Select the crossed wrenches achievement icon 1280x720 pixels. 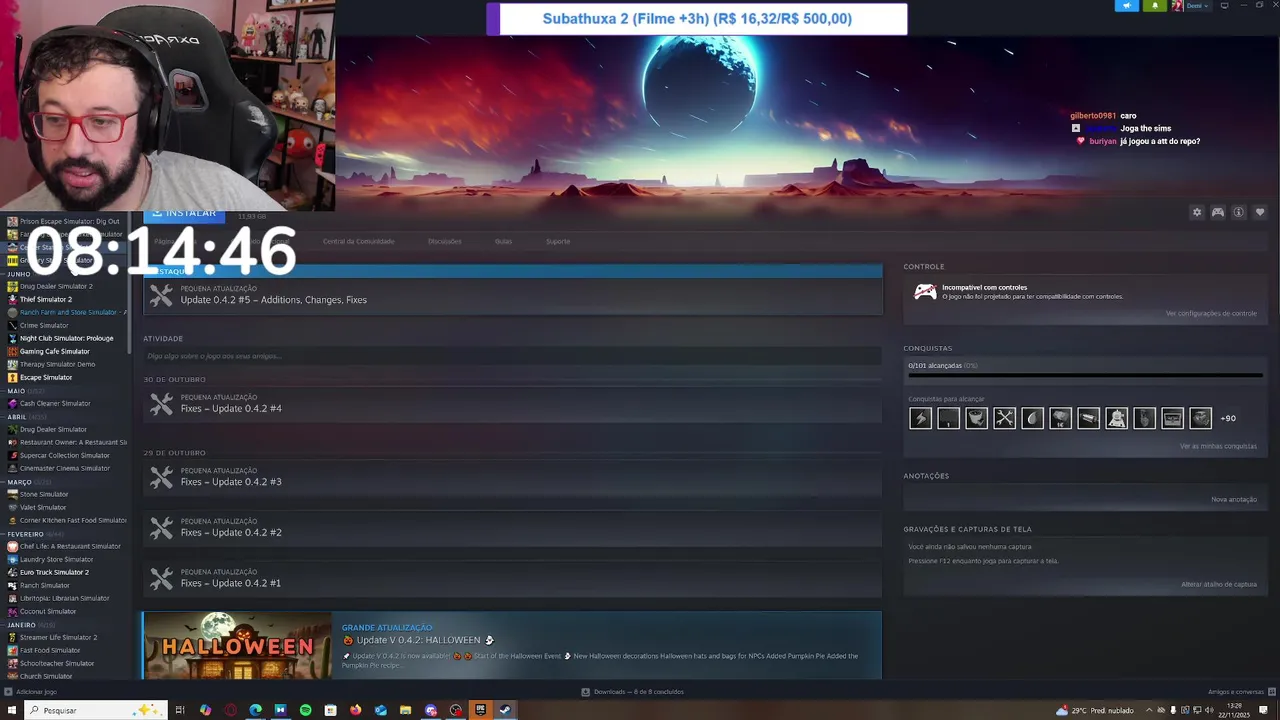tap(1004, 419)
